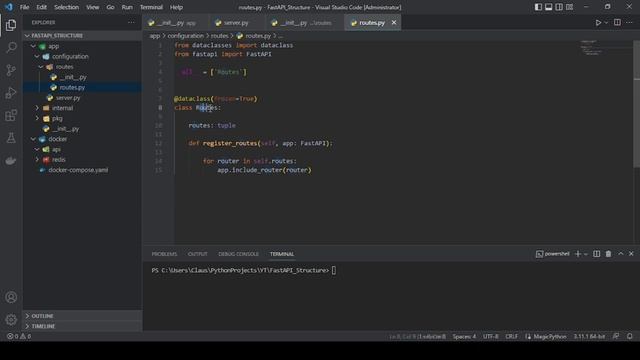Open the Explorer view in activity bar
The width and height of the screenshot is (640, 360).
pyautogui.click(x=11, y=25)
